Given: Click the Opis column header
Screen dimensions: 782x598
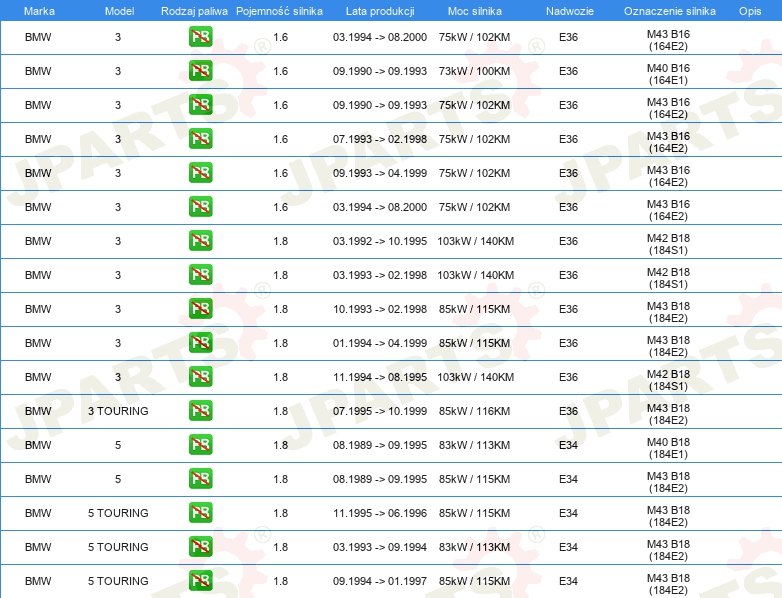Looking at the screenshot, I should point(750,11).
